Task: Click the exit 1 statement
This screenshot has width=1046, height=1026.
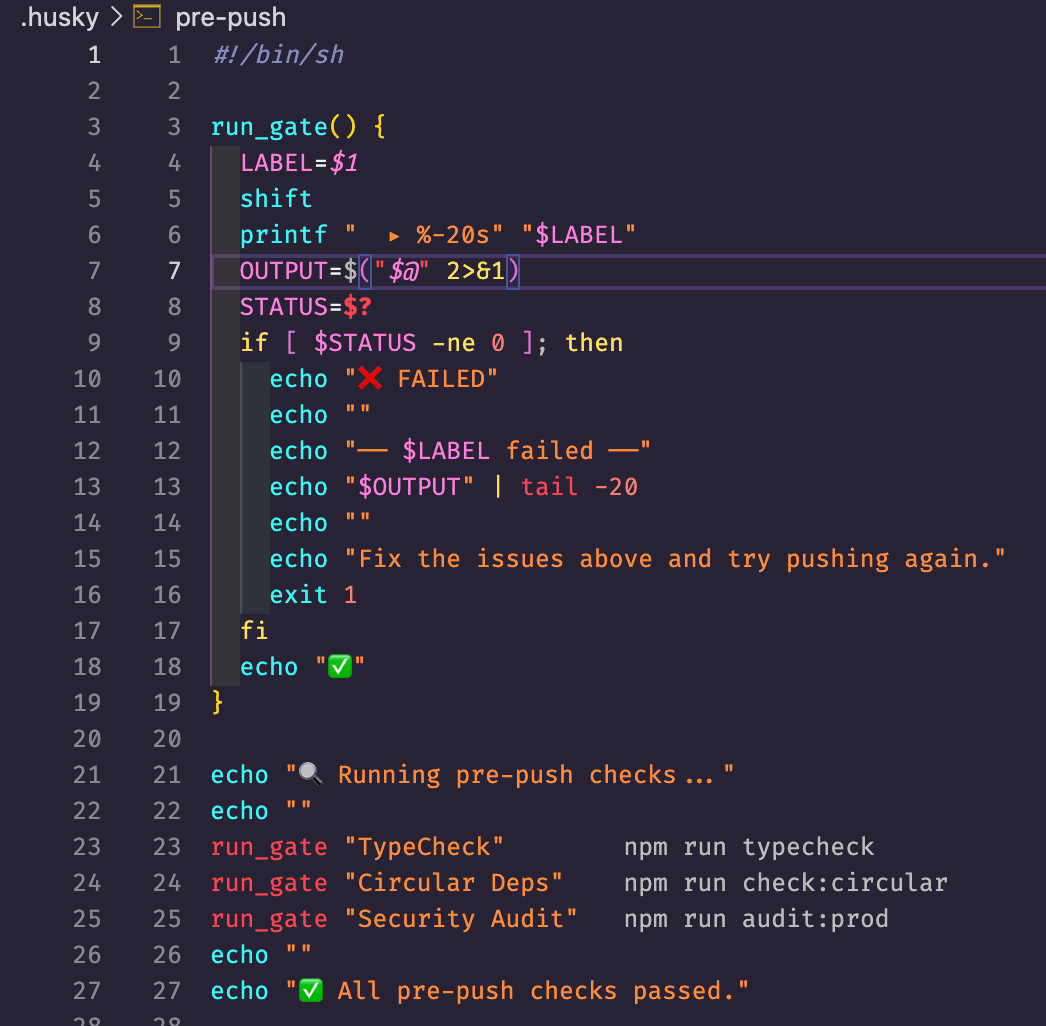Action: pos(314,595)
